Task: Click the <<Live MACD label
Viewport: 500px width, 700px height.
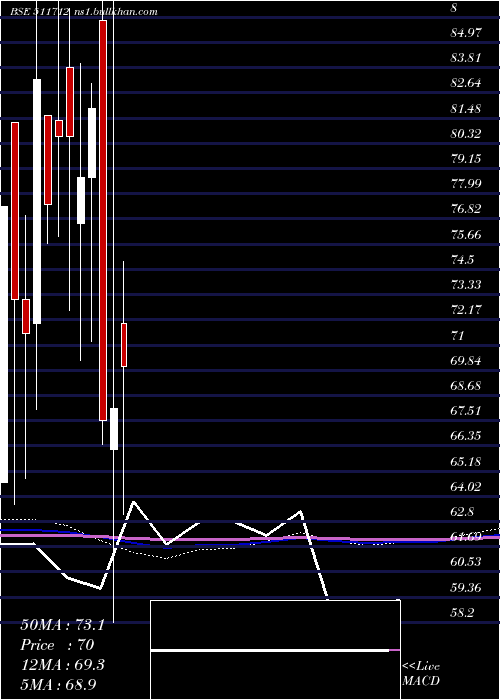Action: [421, 673]
